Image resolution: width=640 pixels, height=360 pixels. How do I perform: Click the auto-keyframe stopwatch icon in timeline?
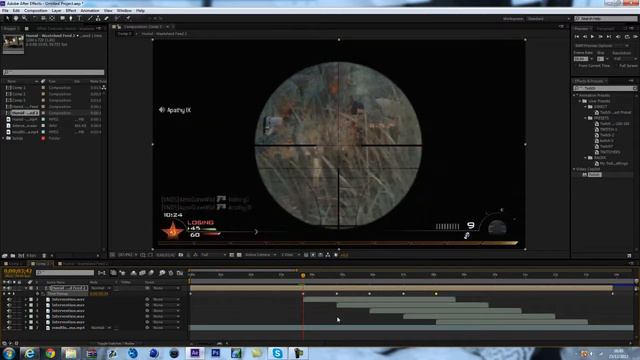171,273
